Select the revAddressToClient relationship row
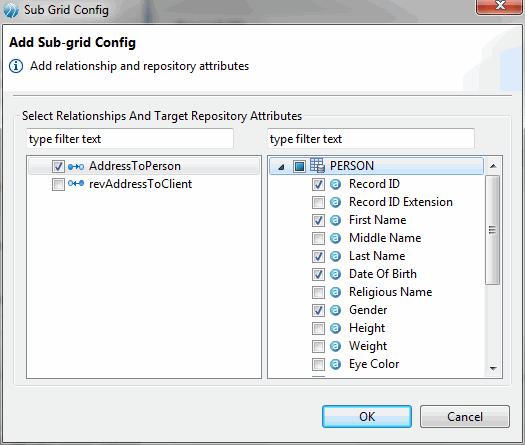This screenshot has width=525, height=445. [144, 184]
